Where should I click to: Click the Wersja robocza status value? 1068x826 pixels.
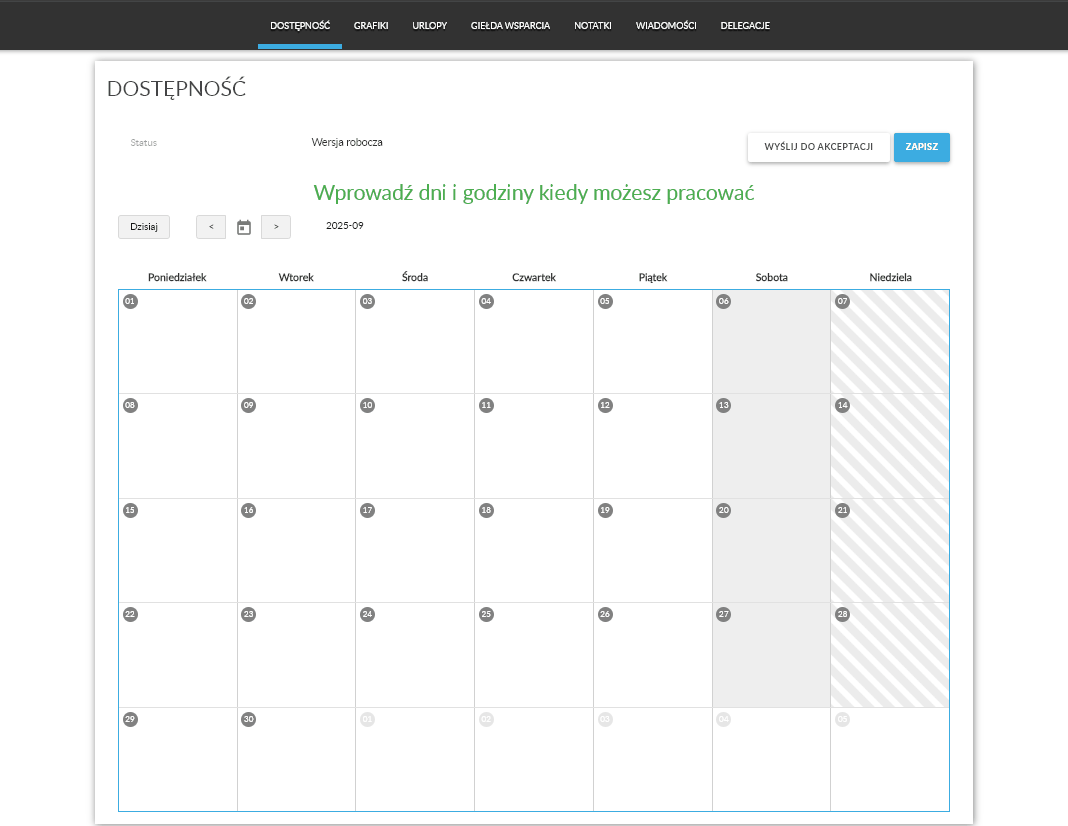[x=347, y=142]
